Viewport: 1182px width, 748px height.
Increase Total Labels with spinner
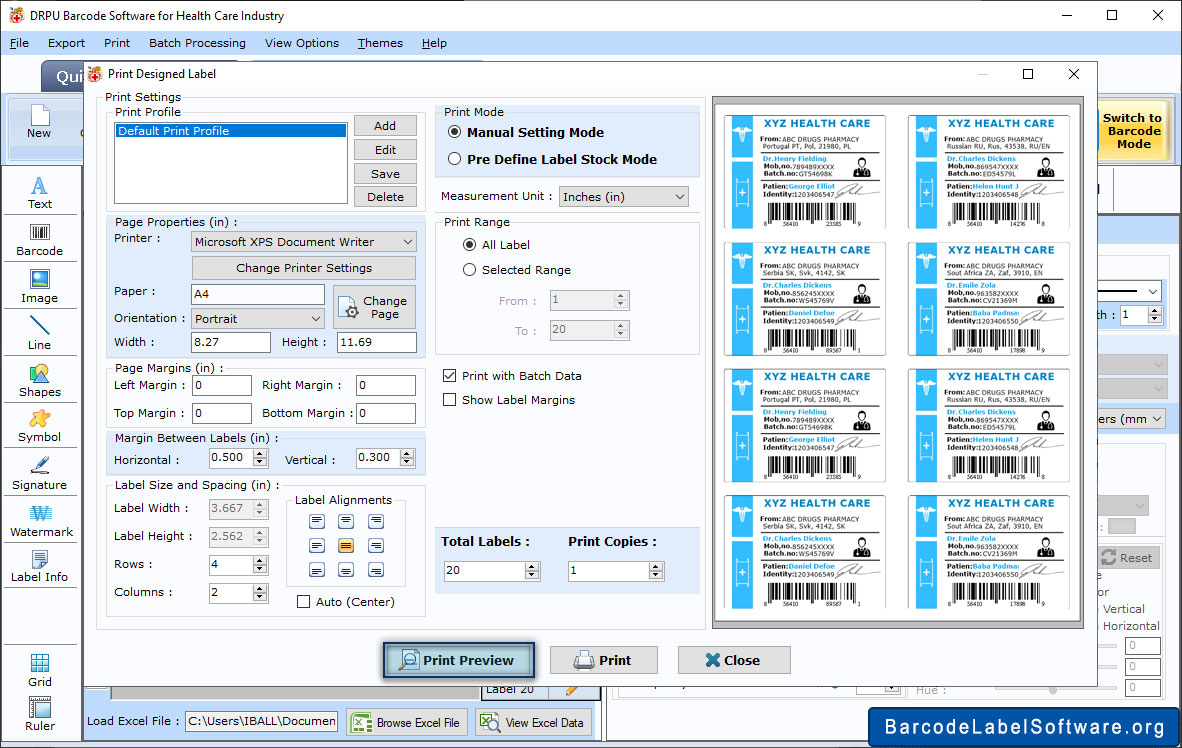point(531,566)
